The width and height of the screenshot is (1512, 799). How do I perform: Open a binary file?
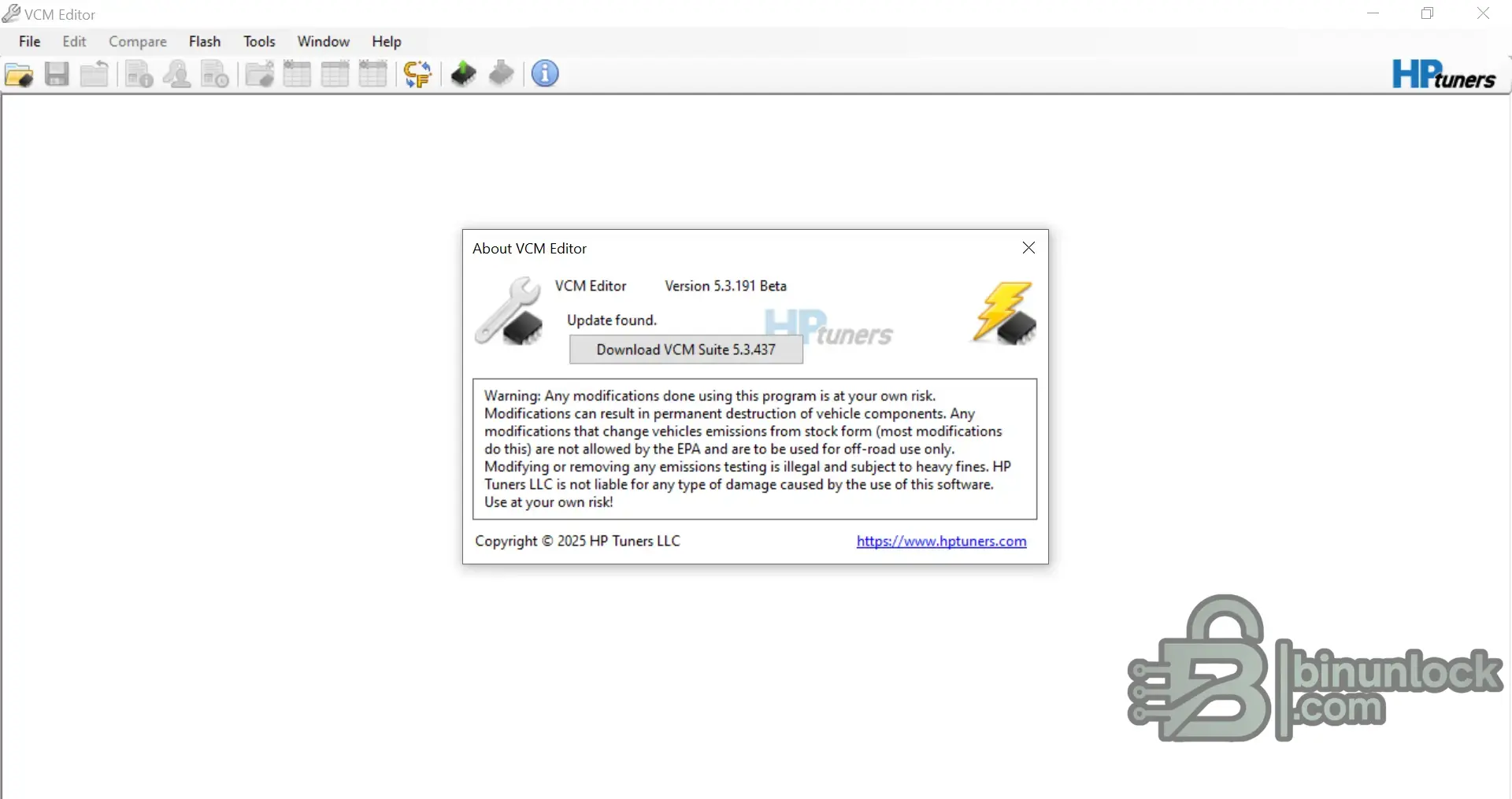20,74
